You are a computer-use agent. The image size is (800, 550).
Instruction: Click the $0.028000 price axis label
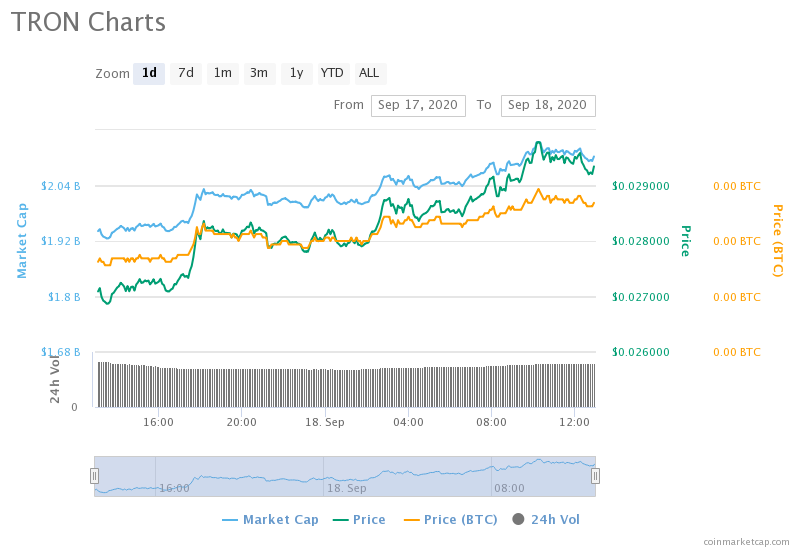click(x=641, y=241)
